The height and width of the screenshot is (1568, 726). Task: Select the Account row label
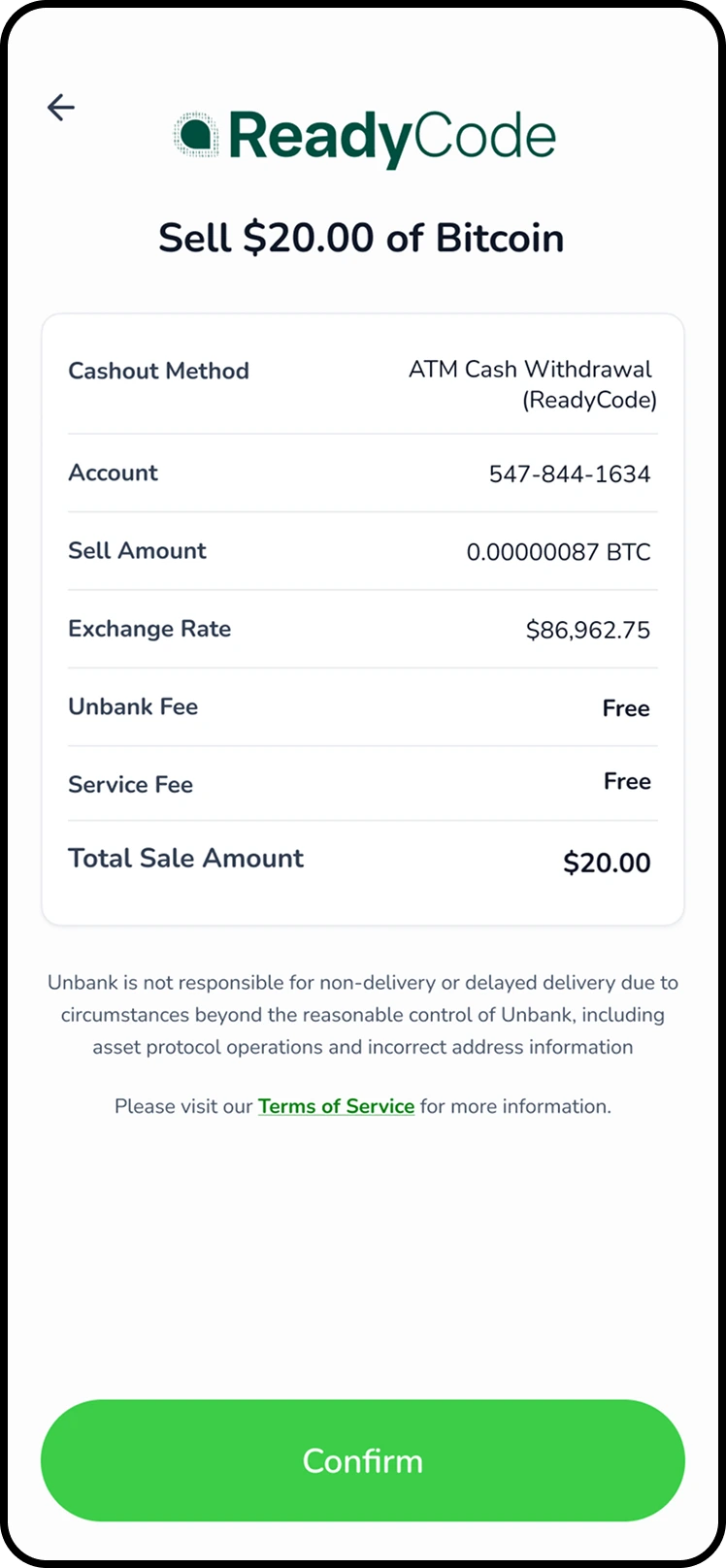(113, 473)
